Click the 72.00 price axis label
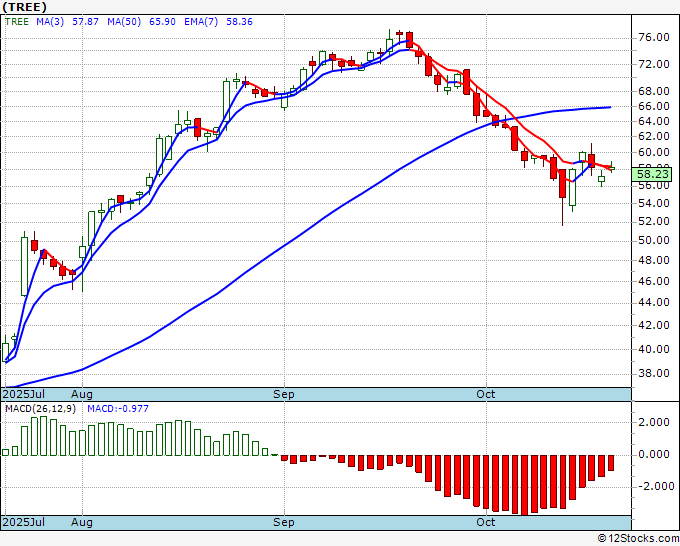The image size is (680, 546). pyautogui.click(x=654, y=65)
